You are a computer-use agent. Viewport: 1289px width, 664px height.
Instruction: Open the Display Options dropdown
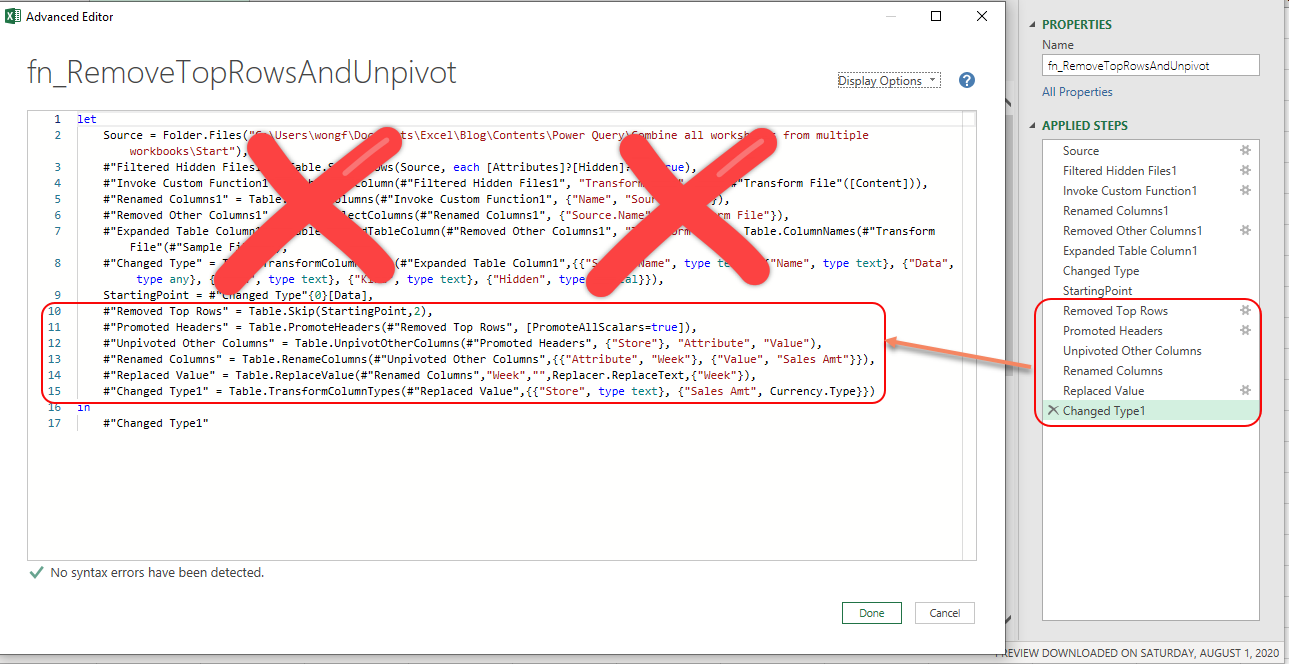pos(888,81)
